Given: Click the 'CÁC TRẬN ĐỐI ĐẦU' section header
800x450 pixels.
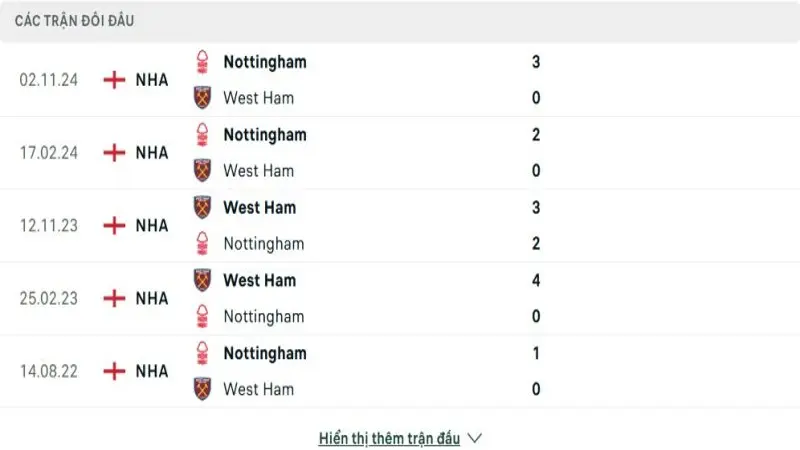Looking at the screenshot, I should click(x=75, y=20).
